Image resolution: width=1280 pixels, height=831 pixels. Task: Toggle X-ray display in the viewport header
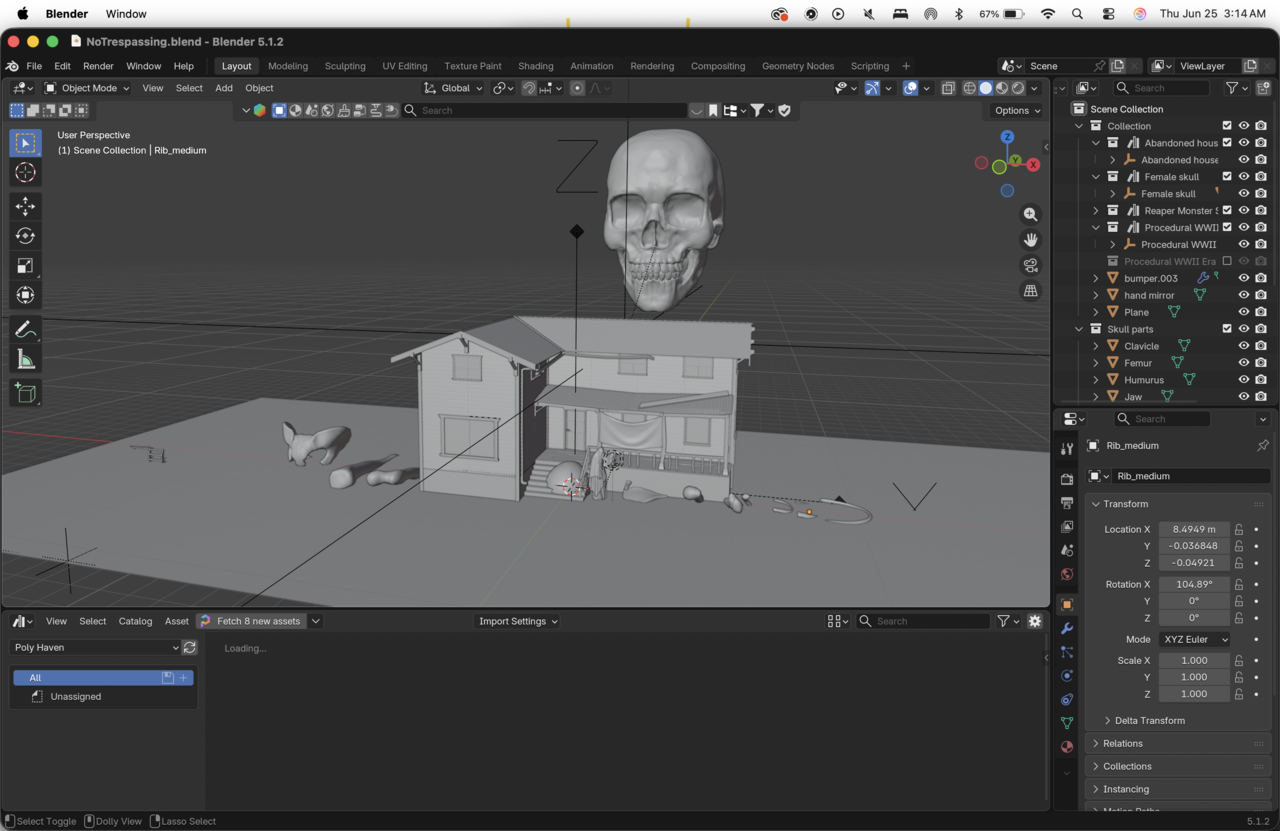948,88
